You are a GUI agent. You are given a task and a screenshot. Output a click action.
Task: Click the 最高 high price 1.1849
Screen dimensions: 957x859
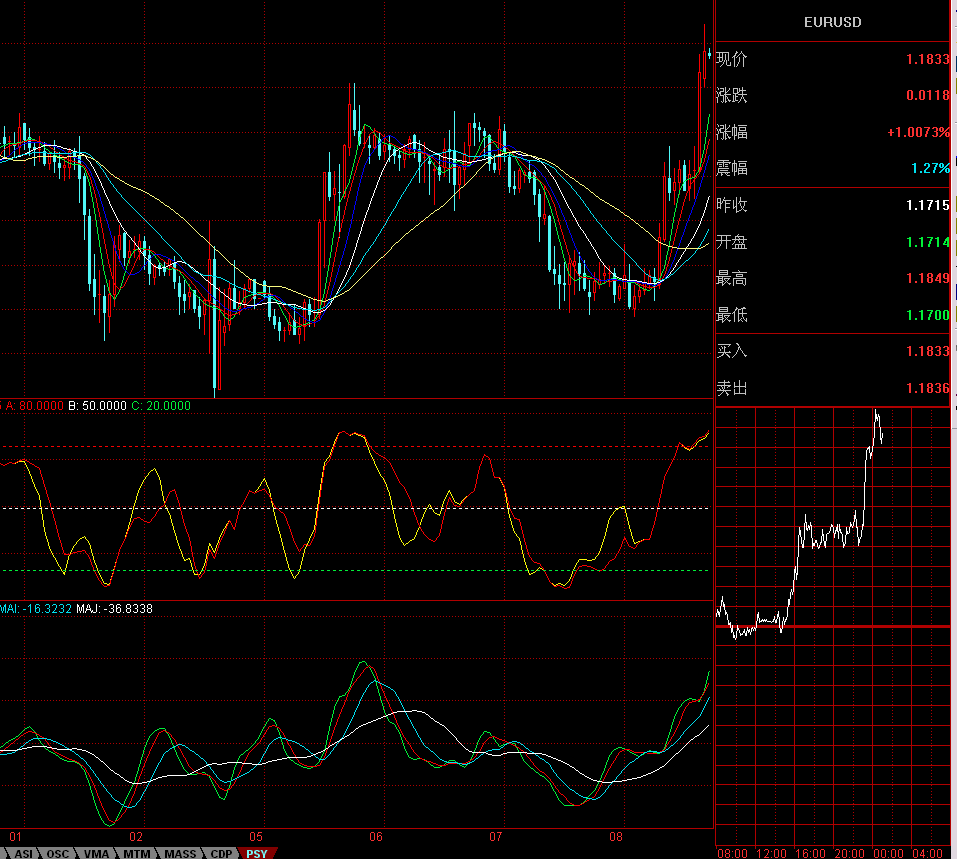pyautogui.click(x=927, y=279)
